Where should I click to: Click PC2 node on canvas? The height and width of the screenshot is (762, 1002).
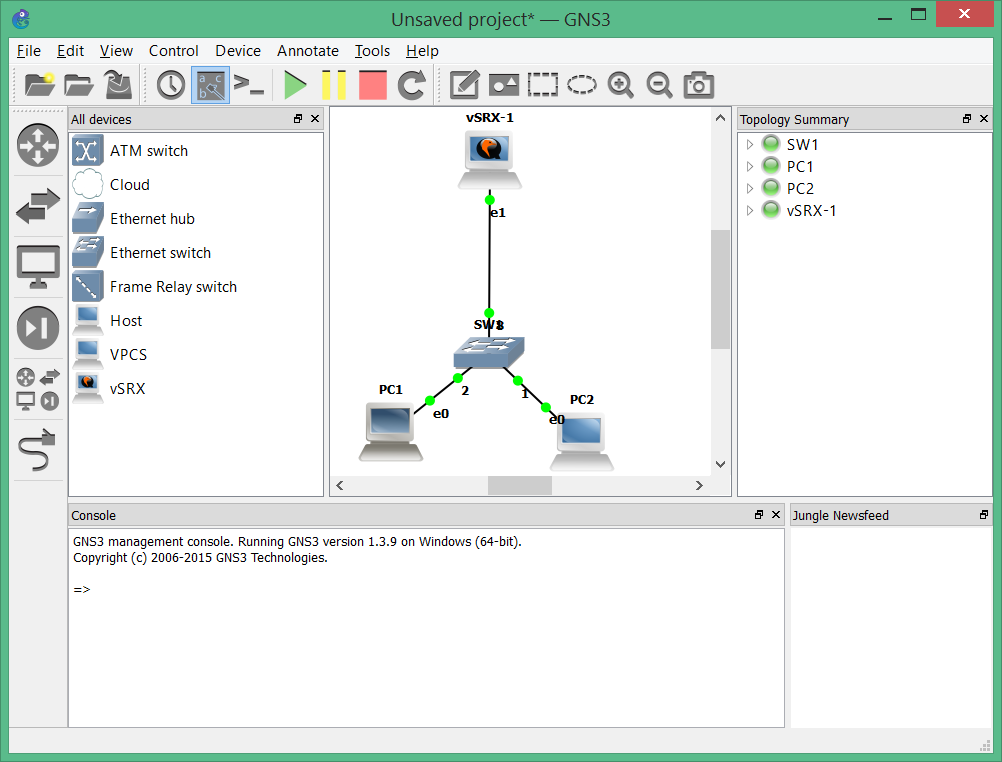tap(582, 442)
